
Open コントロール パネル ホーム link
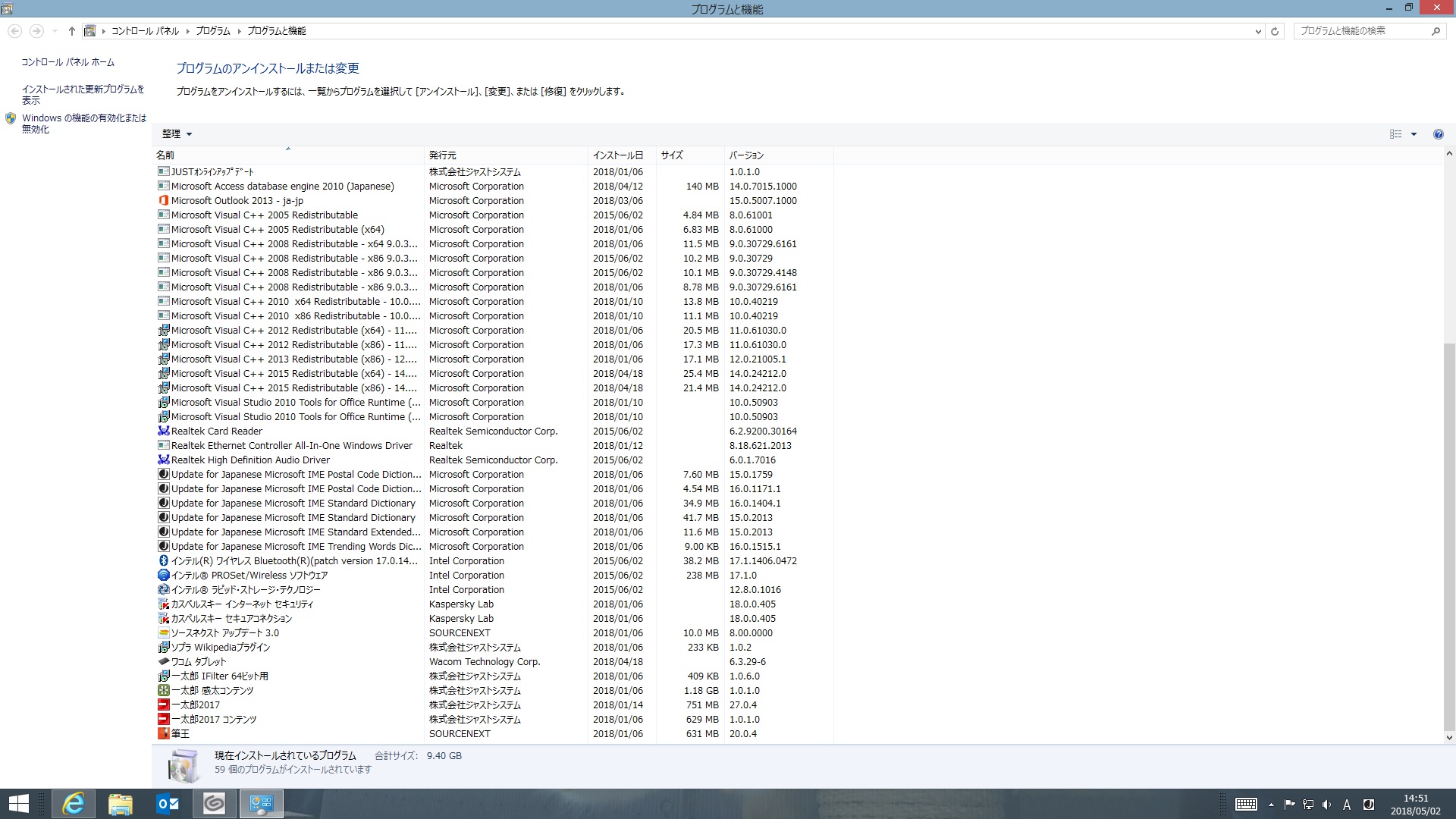click(68, 62)
